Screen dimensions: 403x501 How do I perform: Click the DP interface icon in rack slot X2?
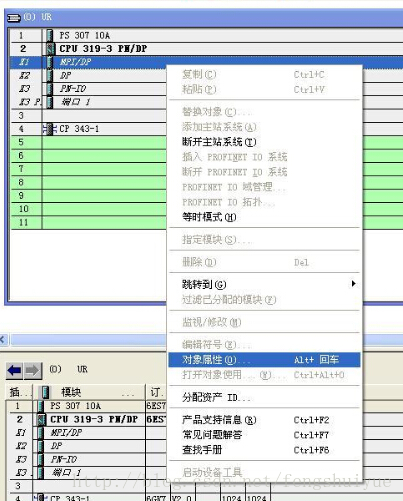pos(50,75)
